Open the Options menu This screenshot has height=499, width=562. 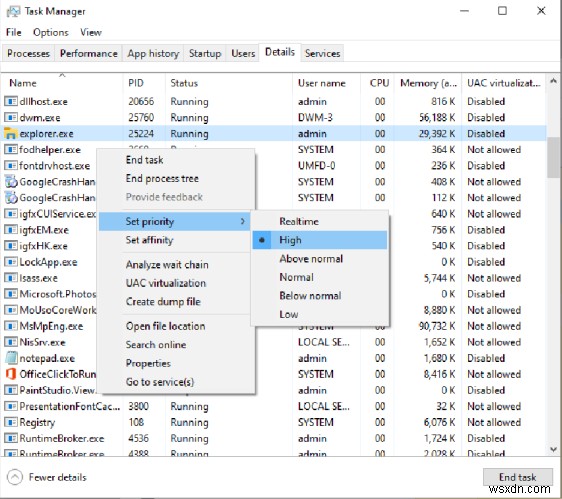pyautogui.click(x=51, y=32)
